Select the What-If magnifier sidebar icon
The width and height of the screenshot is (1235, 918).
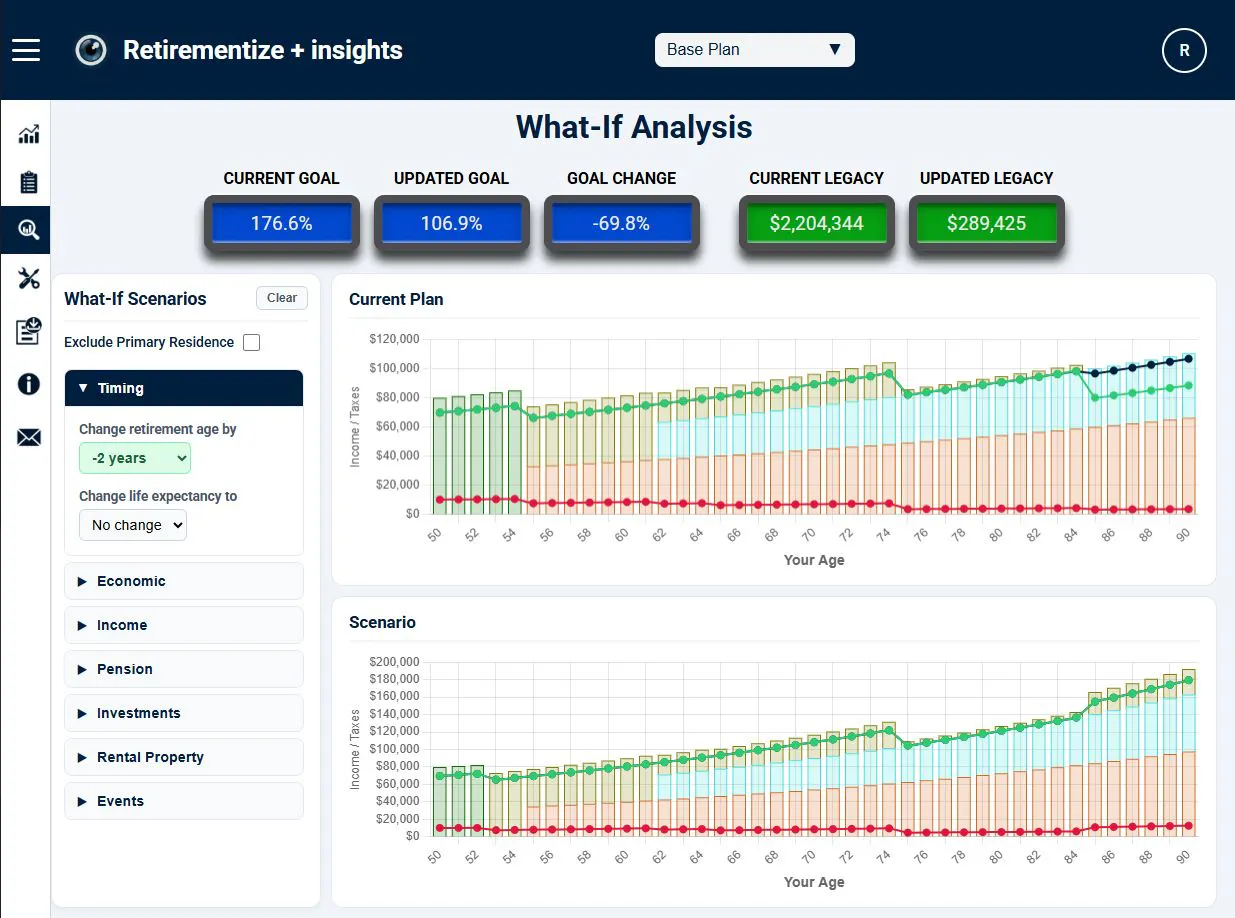tap(28, 230)
